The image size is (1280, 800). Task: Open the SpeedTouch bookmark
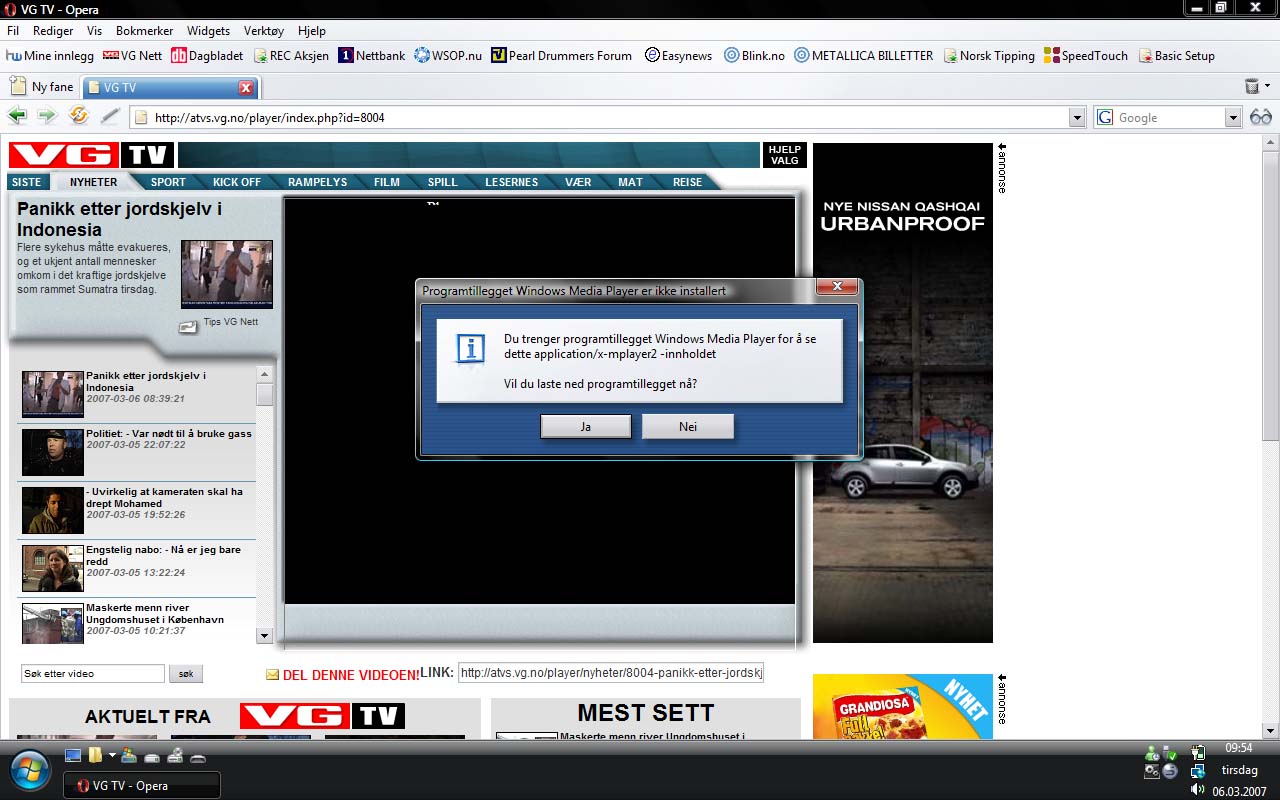tap(1086, 56)
